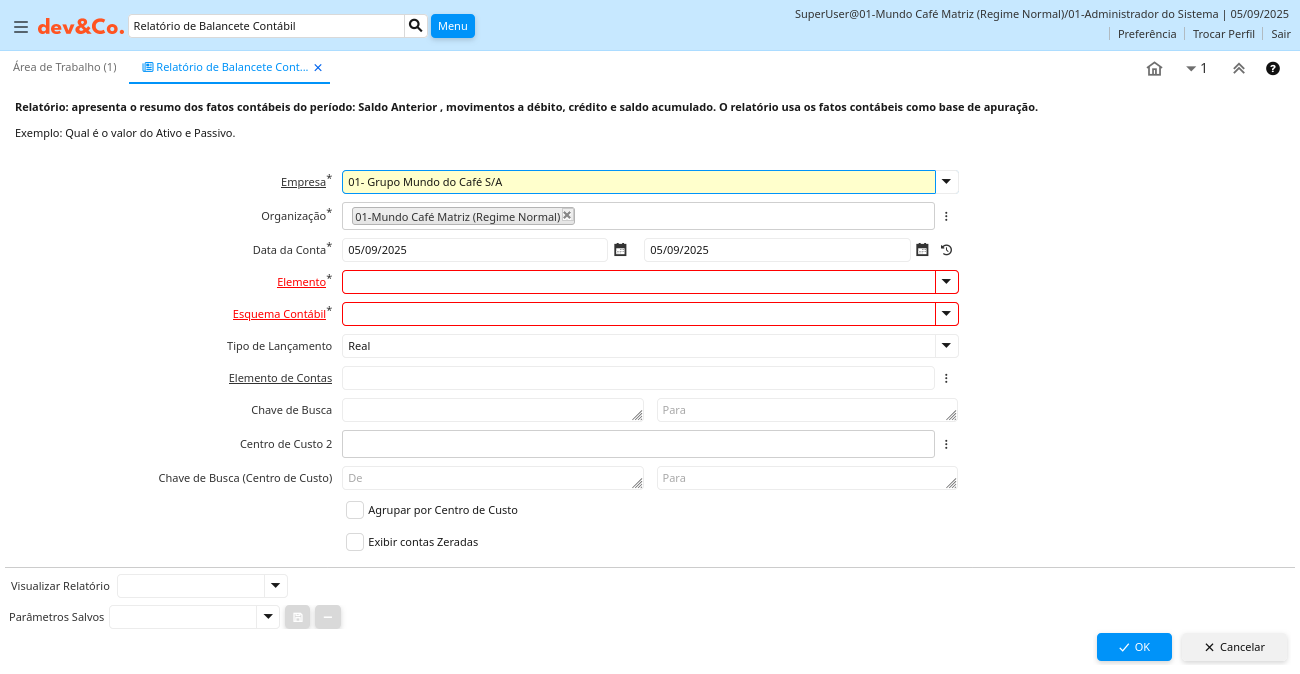This screenshot has width=1300, height=674.
Task: Check Exibir contas Zeradas
Action: (x=355, y=542)
